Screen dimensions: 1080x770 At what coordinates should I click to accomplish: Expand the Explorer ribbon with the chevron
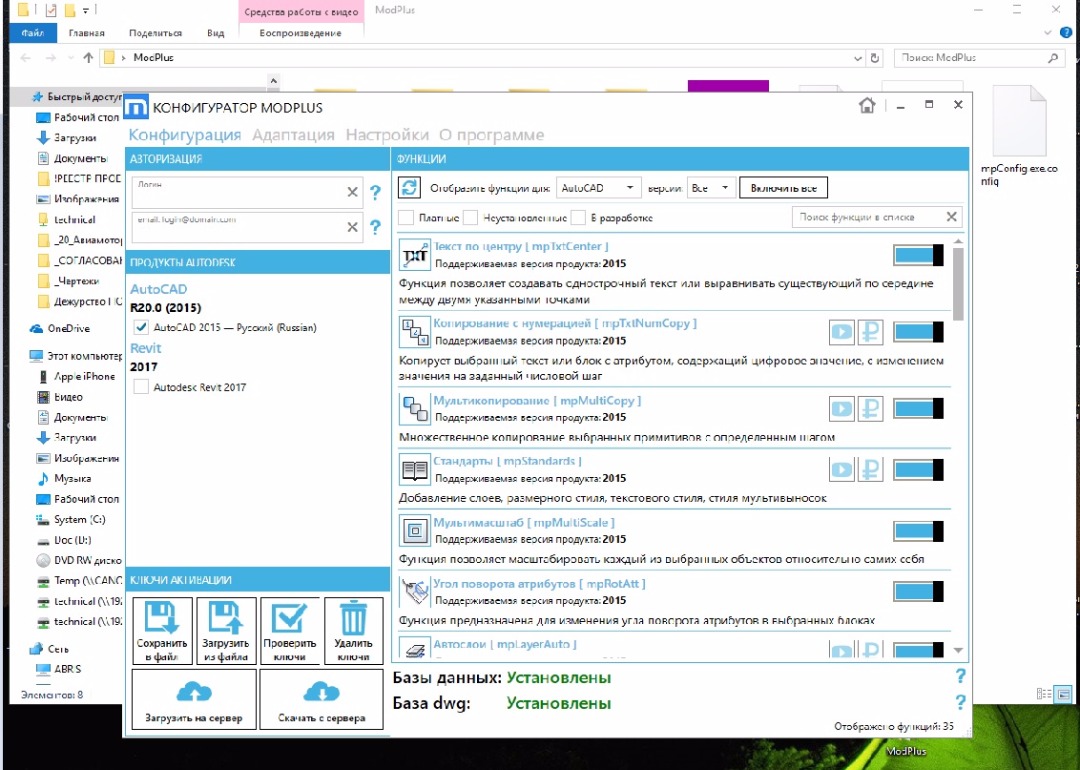click(1048, 32)
